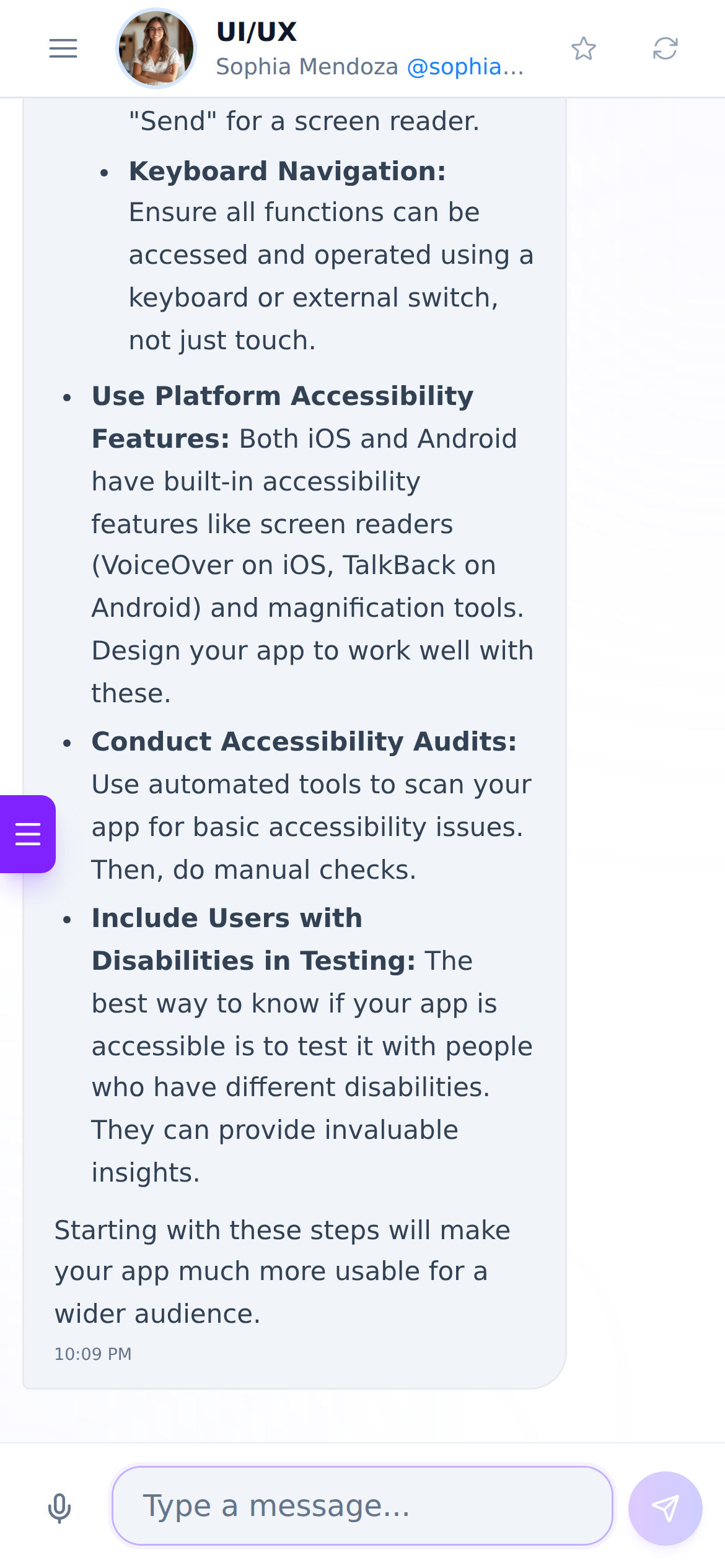Favorite this chat with the star icon
This screenshot has height=1568, width=725.
coord(584,48)
